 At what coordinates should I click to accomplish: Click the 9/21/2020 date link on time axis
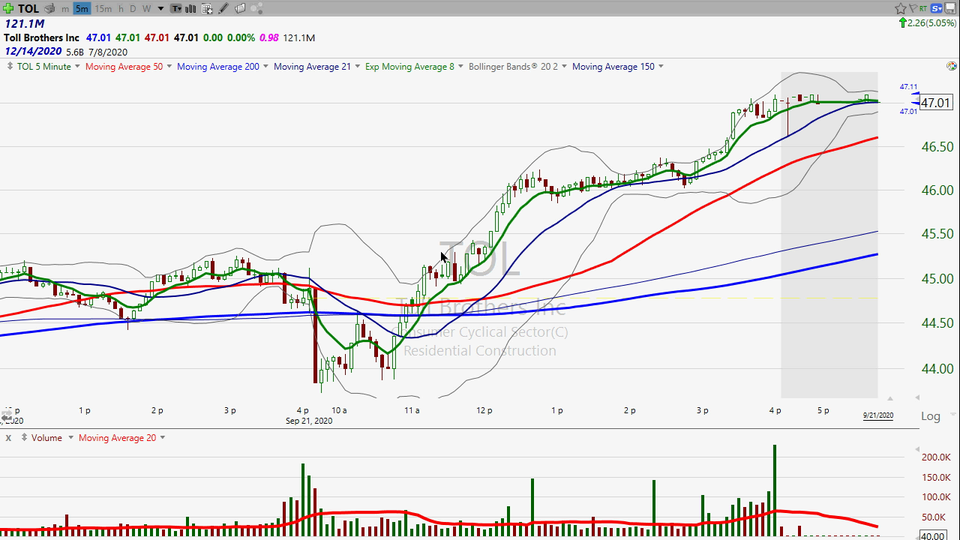(879, 414)
